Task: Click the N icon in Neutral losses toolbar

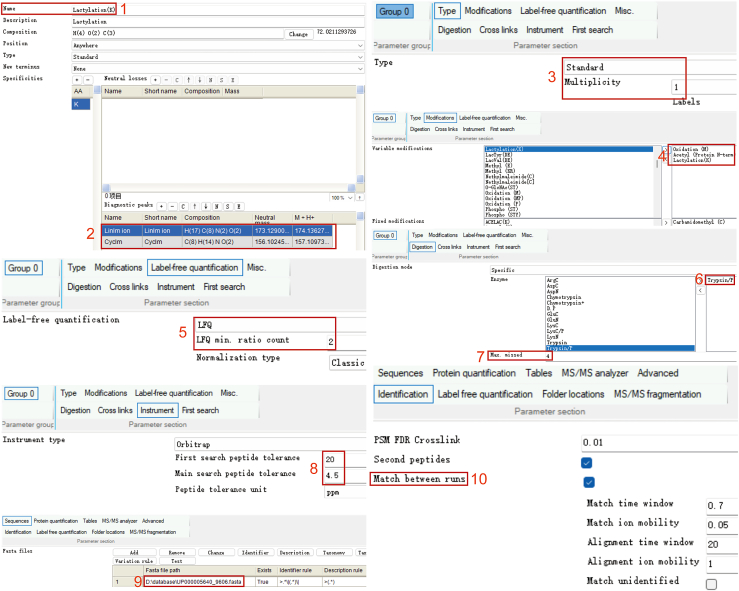Action: click(210, 80)
